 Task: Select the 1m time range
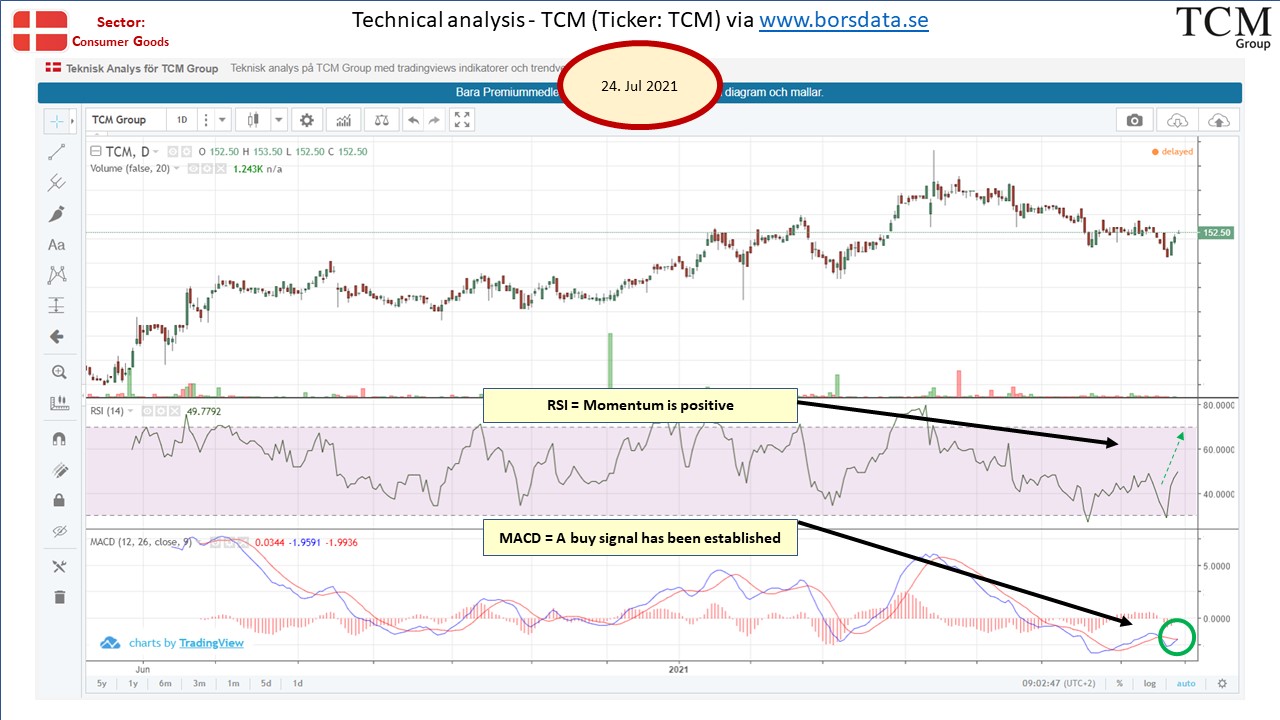point(233,683)
